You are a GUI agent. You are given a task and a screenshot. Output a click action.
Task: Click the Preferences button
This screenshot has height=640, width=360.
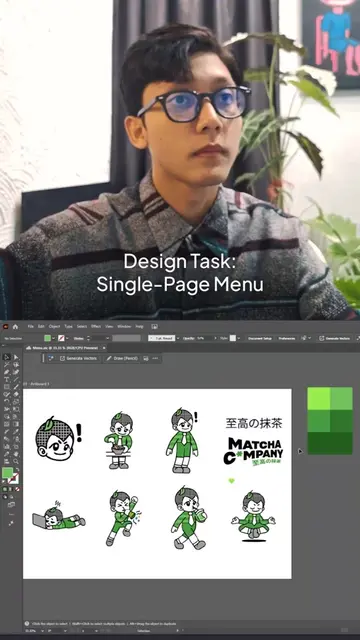pyautogui.click(x=287, y=338)
